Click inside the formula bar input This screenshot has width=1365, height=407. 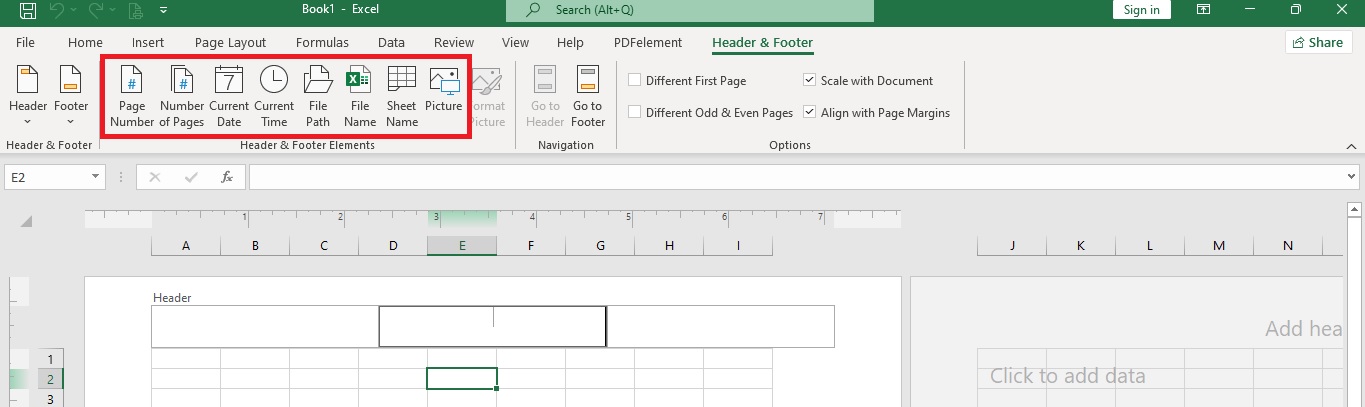(x=795, y=177)
